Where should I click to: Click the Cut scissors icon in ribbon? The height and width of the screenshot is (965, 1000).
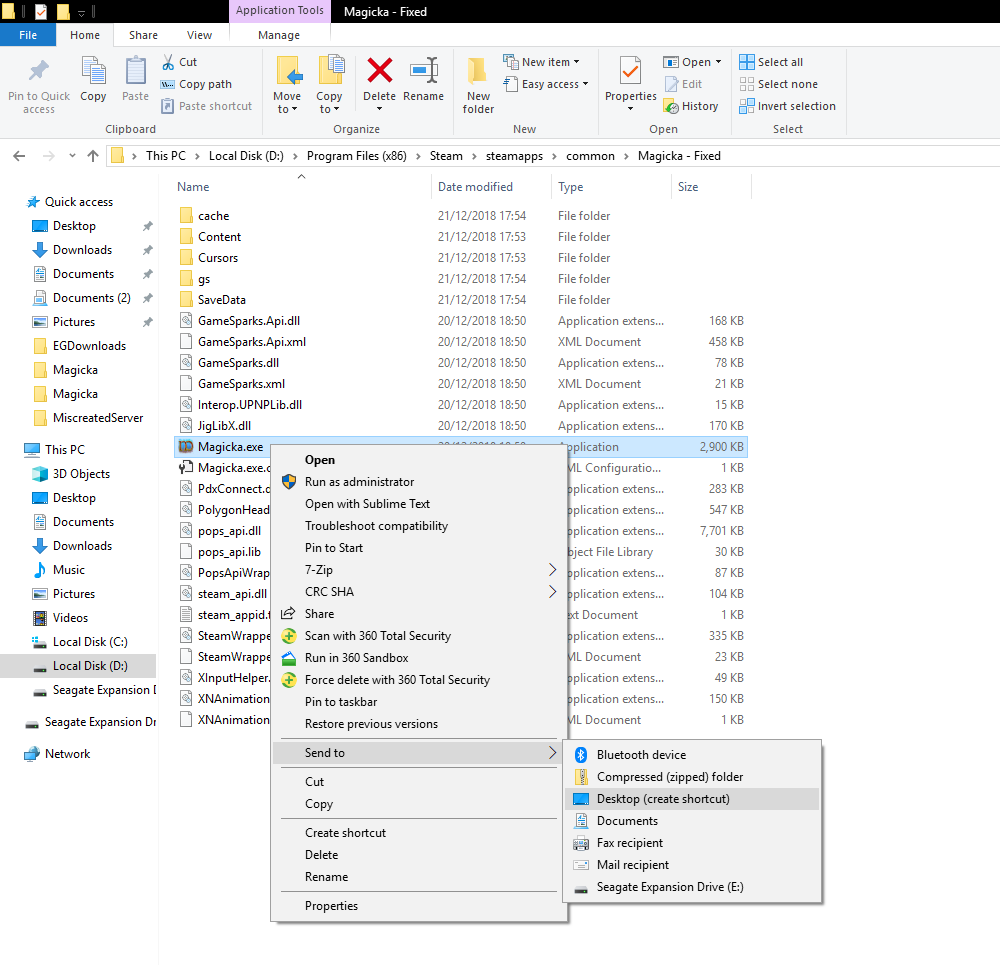click(x=168, y=62)
